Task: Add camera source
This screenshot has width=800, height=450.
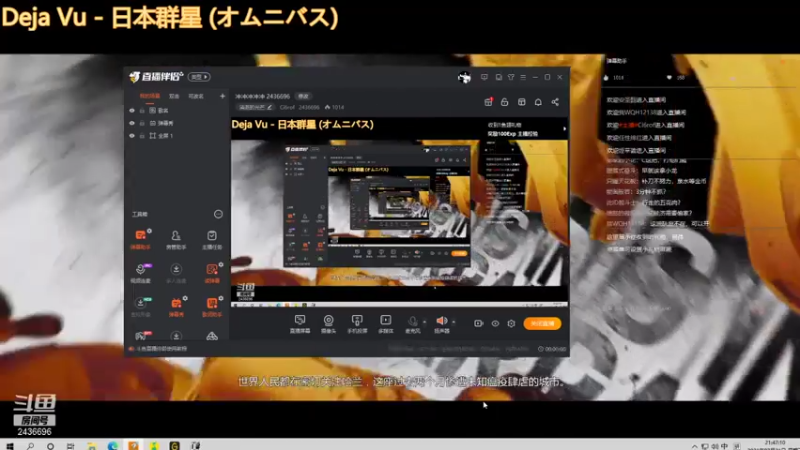Action: pos(329,323)
